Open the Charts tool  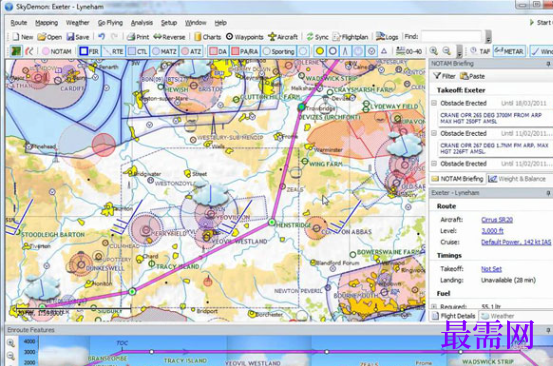(208, 37)
